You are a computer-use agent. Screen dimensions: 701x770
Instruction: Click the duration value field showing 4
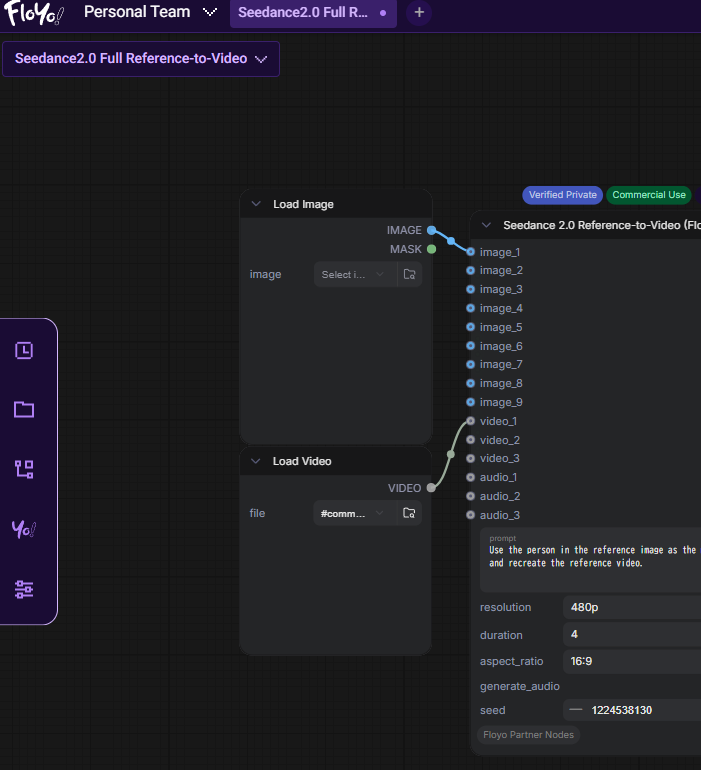coord(632,634)
